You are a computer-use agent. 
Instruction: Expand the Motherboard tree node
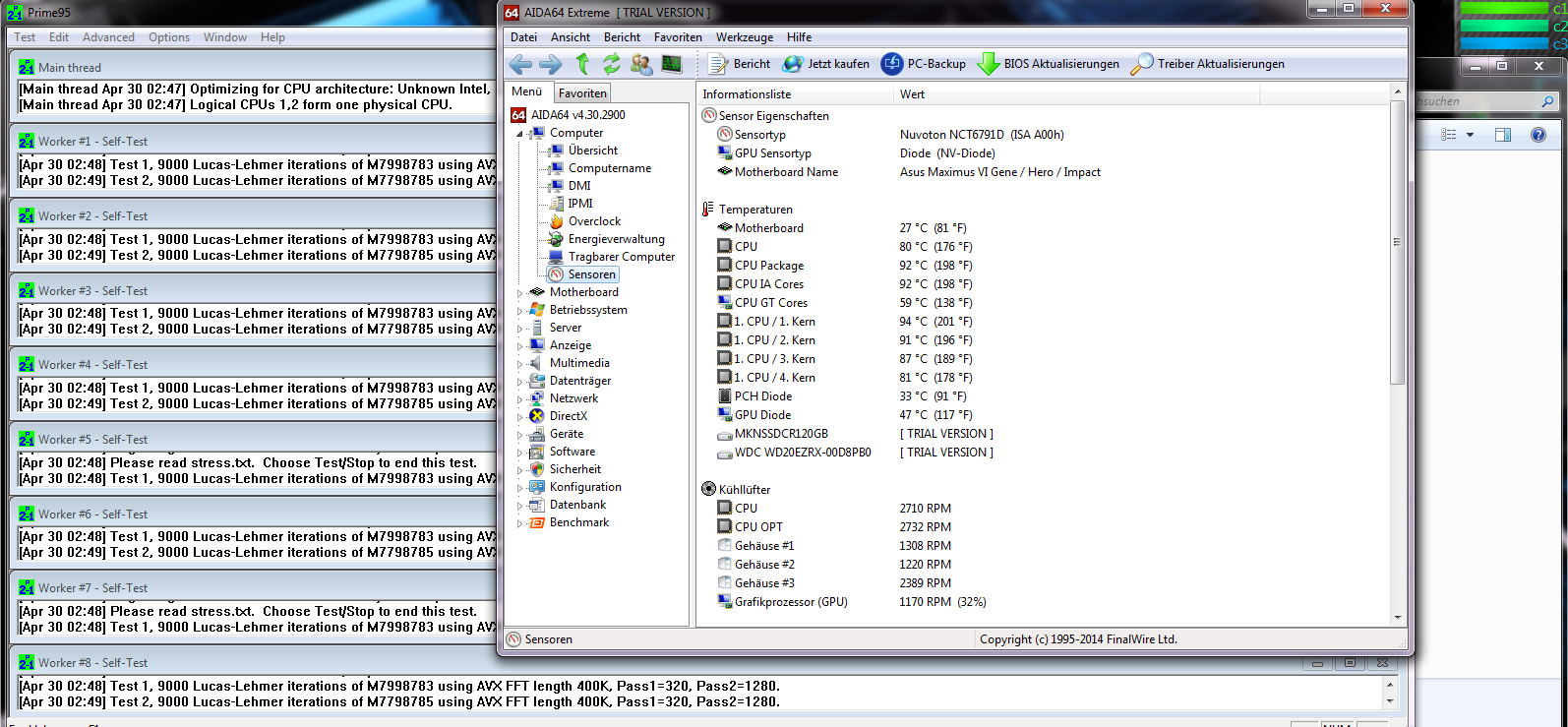point(520,292)
